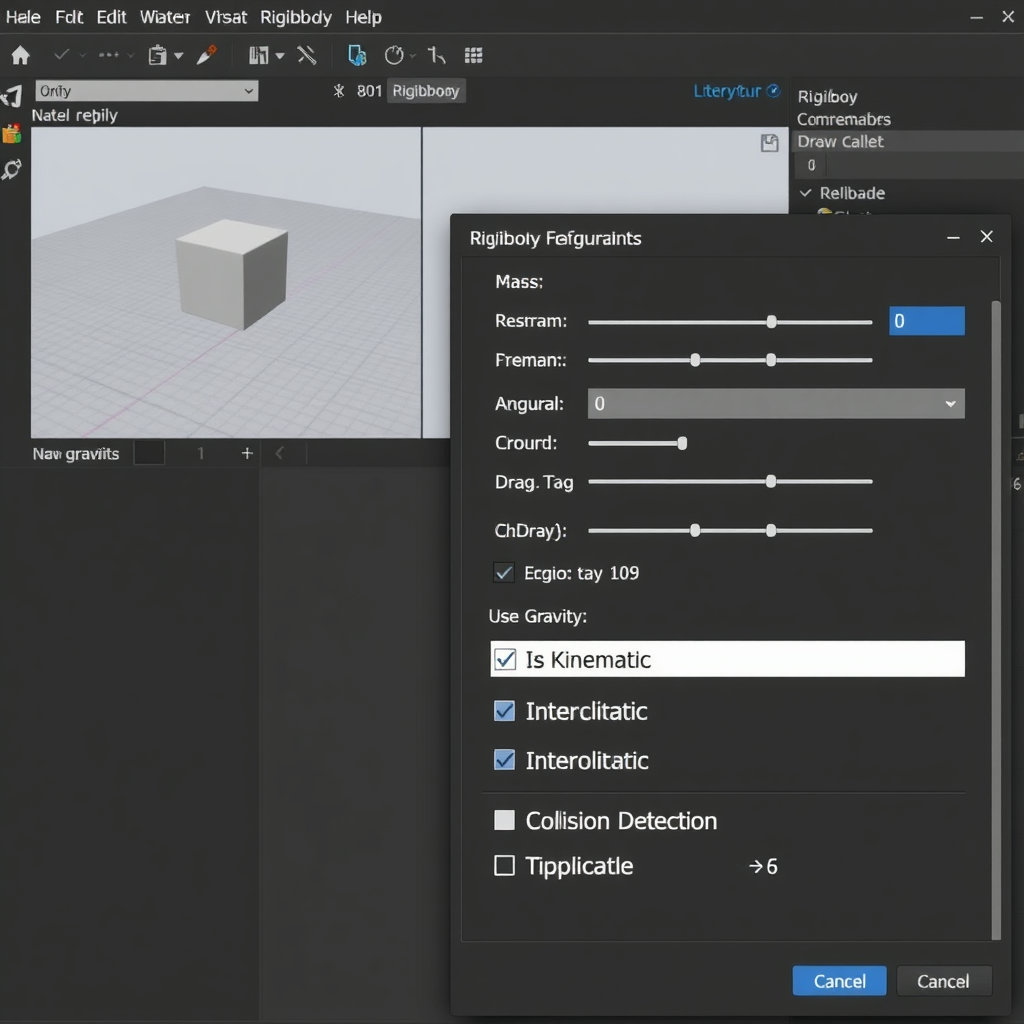Open the refresh circle dropdown arrow

(413, 56)
